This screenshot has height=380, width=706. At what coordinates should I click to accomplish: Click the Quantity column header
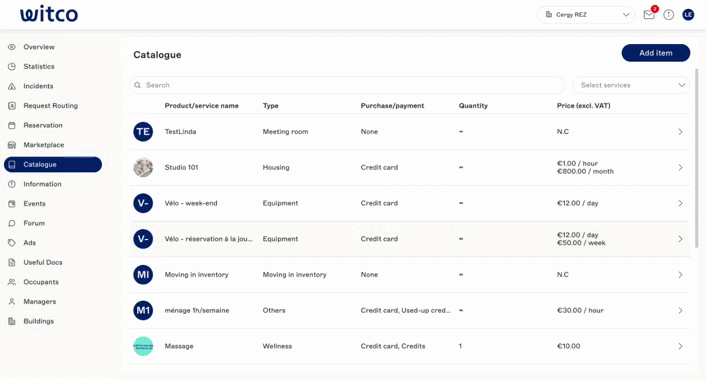473,106
